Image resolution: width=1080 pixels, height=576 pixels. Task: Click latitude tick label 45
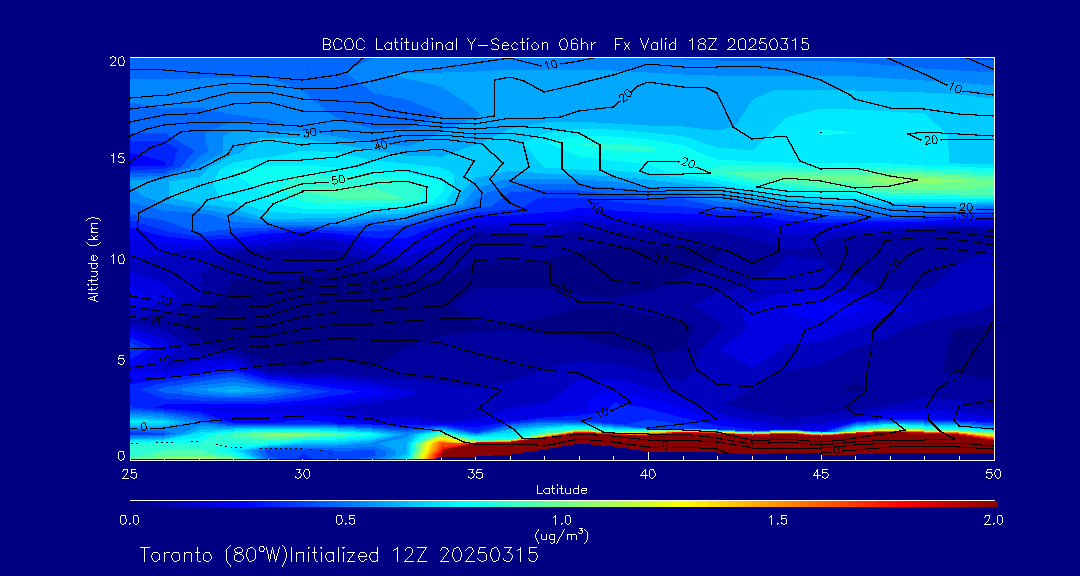821,474
